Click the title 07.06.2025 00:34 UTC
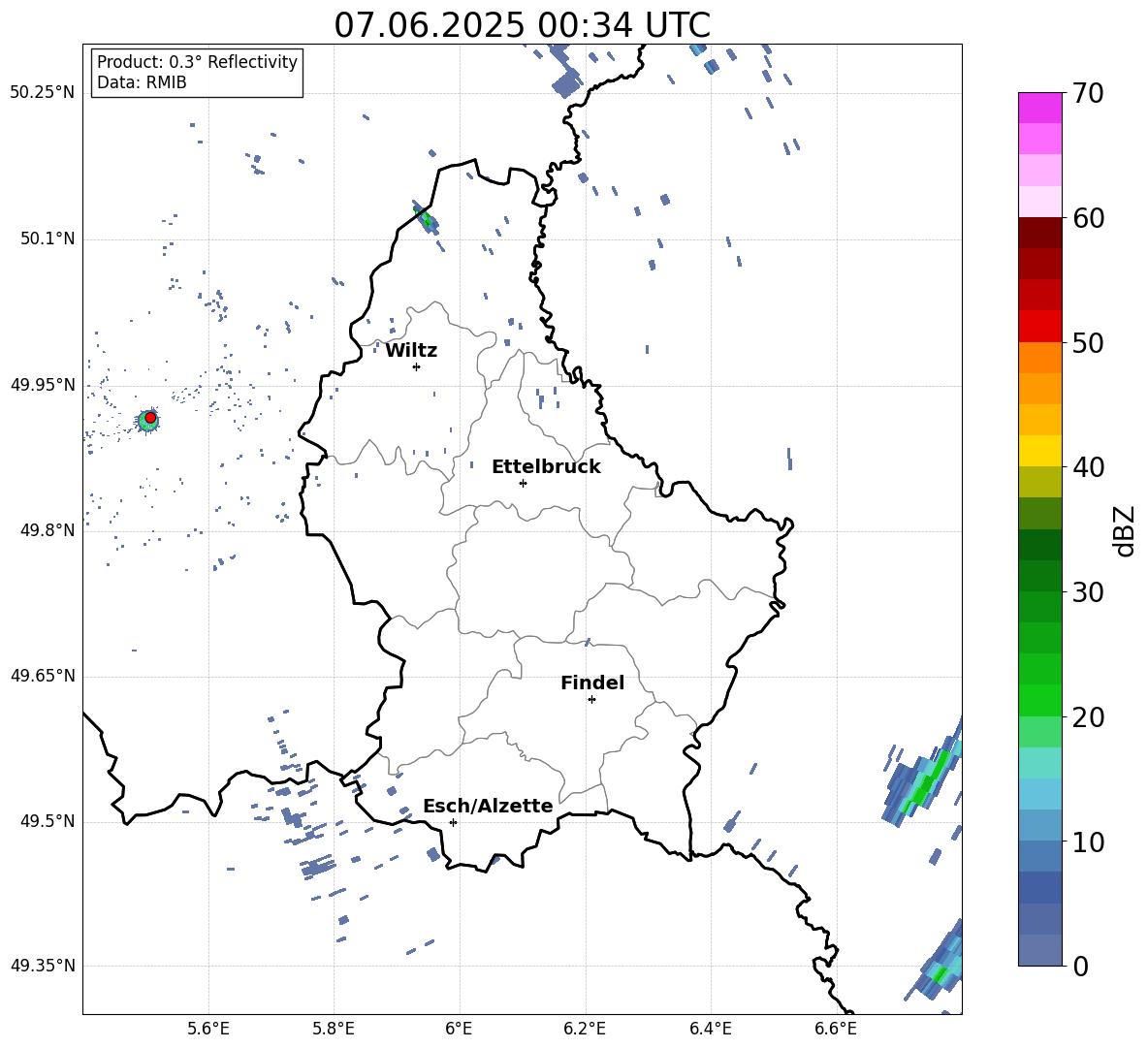The width and height of the screenshot is (1148, 1048). (522, 25)
